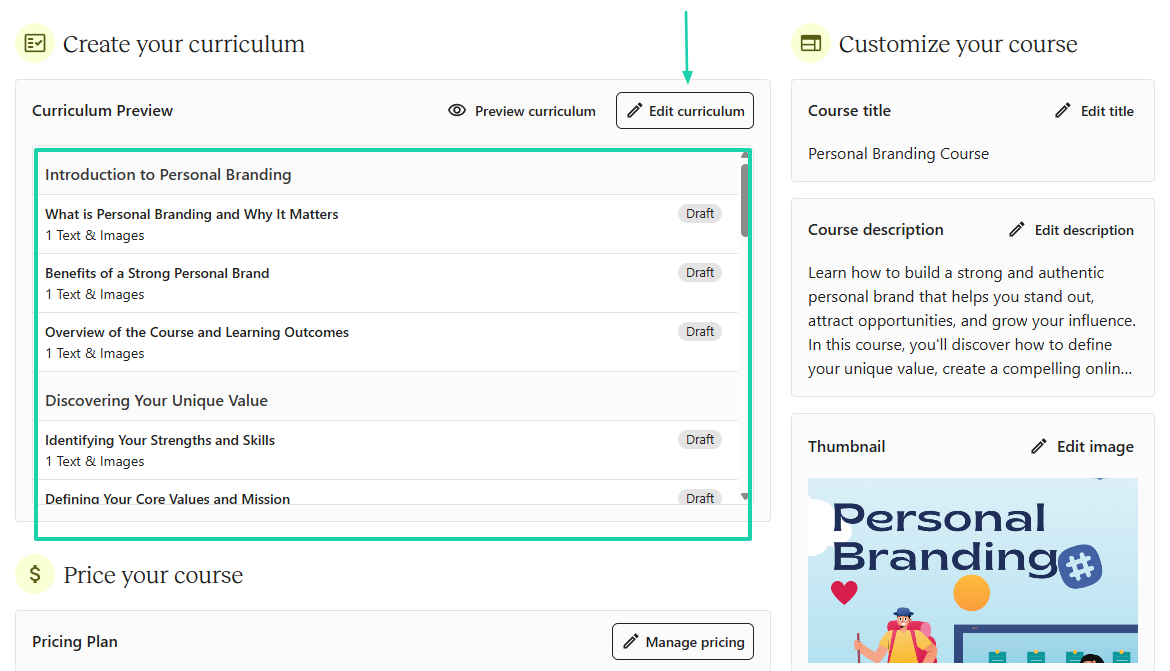Click the Customize your course layout icon
The width and height of the screenshot is (1170, 671).
tap(810, 43)
